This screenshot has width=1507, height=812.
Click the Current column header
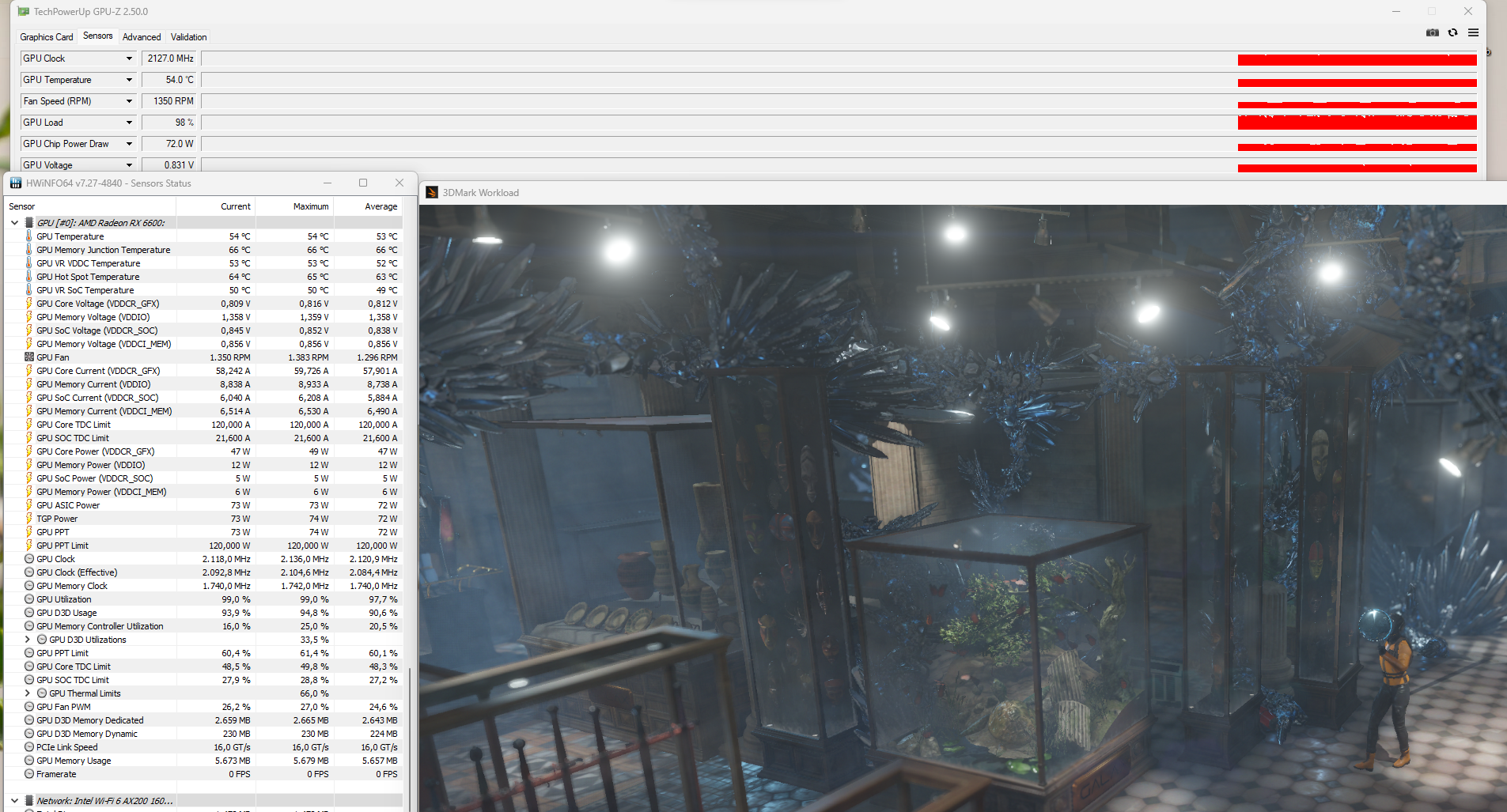[x=215, y=206]
